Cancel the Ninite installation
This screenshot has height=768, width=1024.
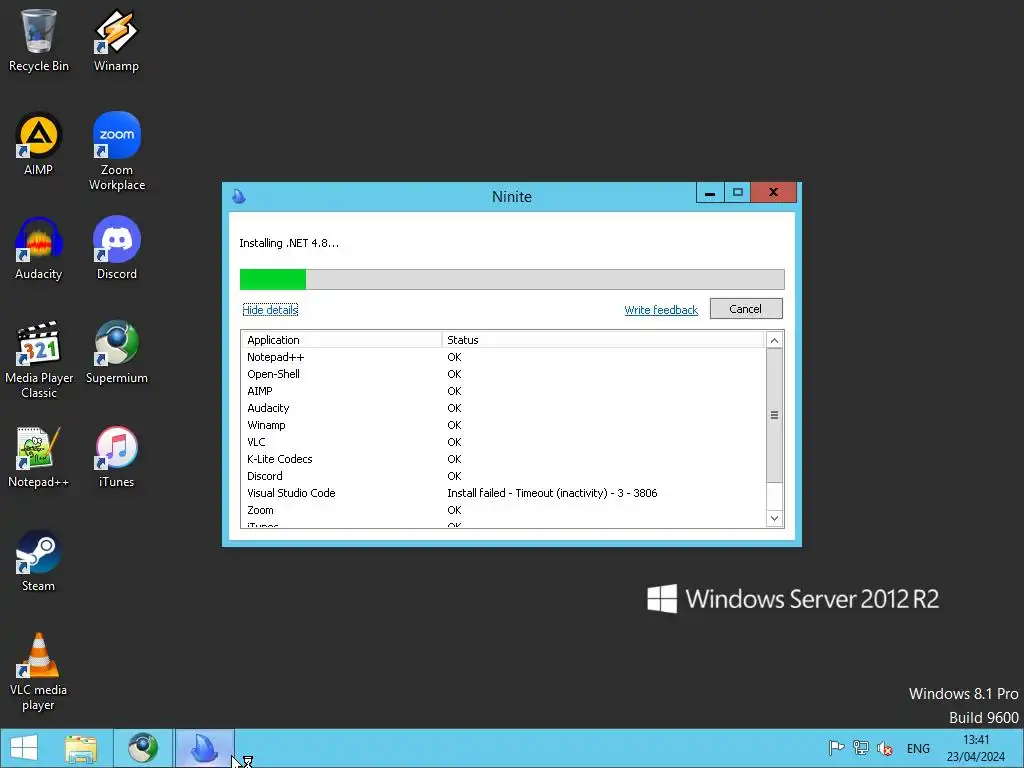coord(746,309)
